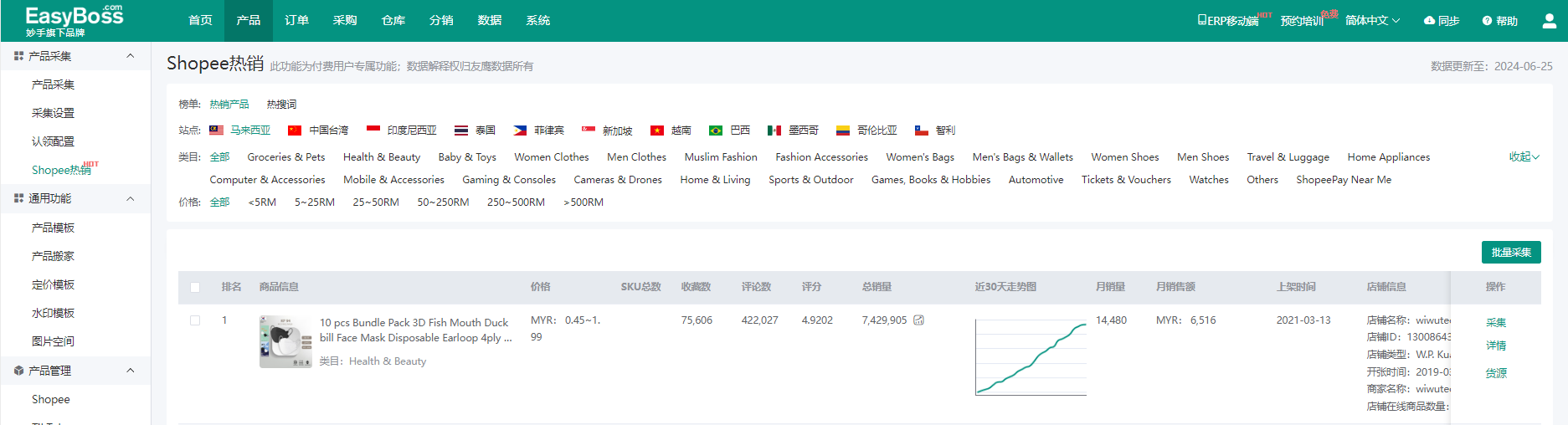Click the 采集 action link for row 1

[x=1496, y=323]
